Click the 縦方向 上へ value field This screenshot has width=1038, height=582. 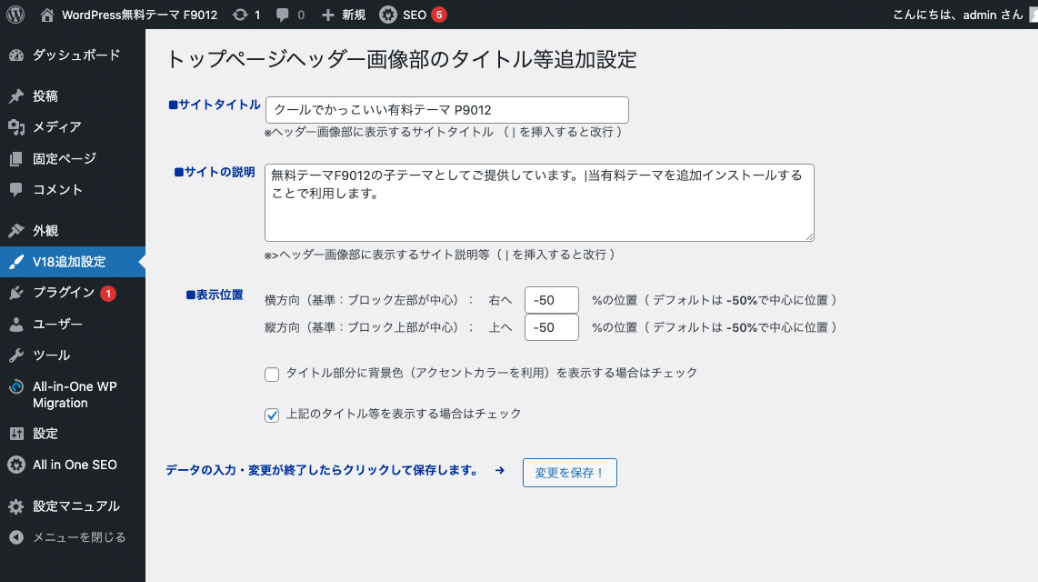pos(551,327)
